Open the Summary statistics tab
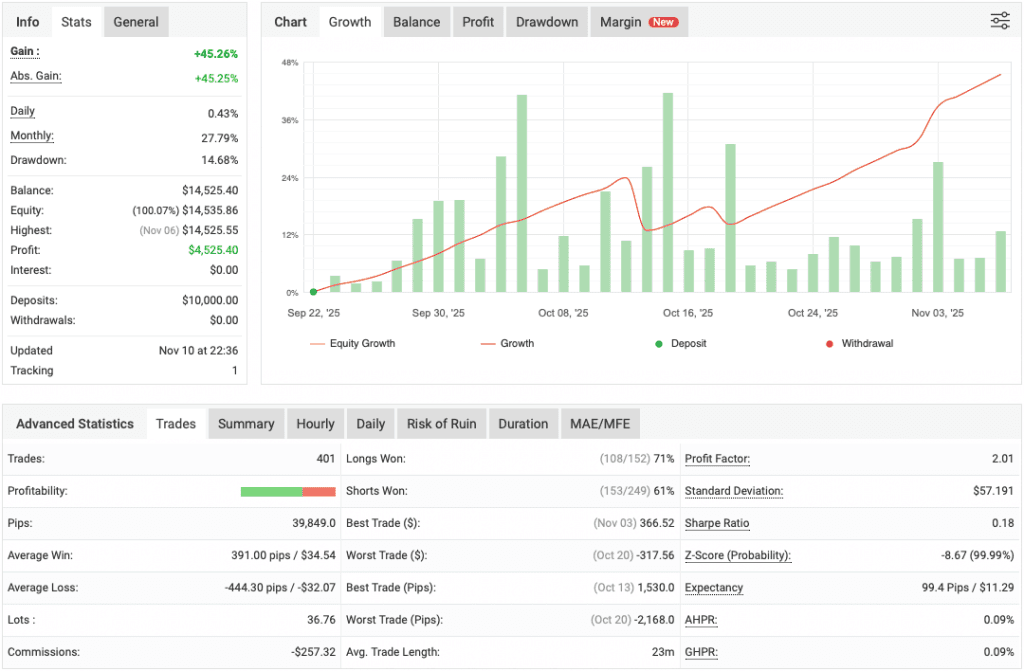1024x671 pixels. pyautogui.click(x=246, y=423)
